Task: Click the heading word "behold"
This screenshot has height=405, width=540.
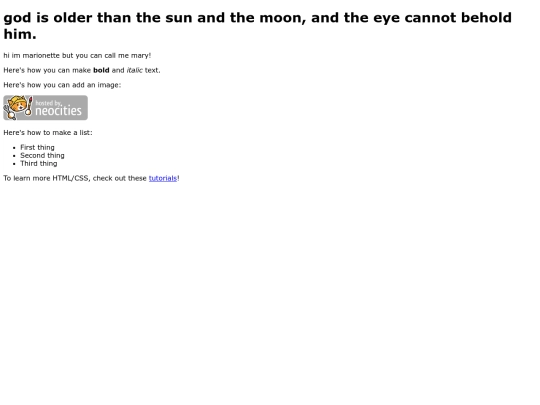Action: pyautogui.click(x=486, y=18)
